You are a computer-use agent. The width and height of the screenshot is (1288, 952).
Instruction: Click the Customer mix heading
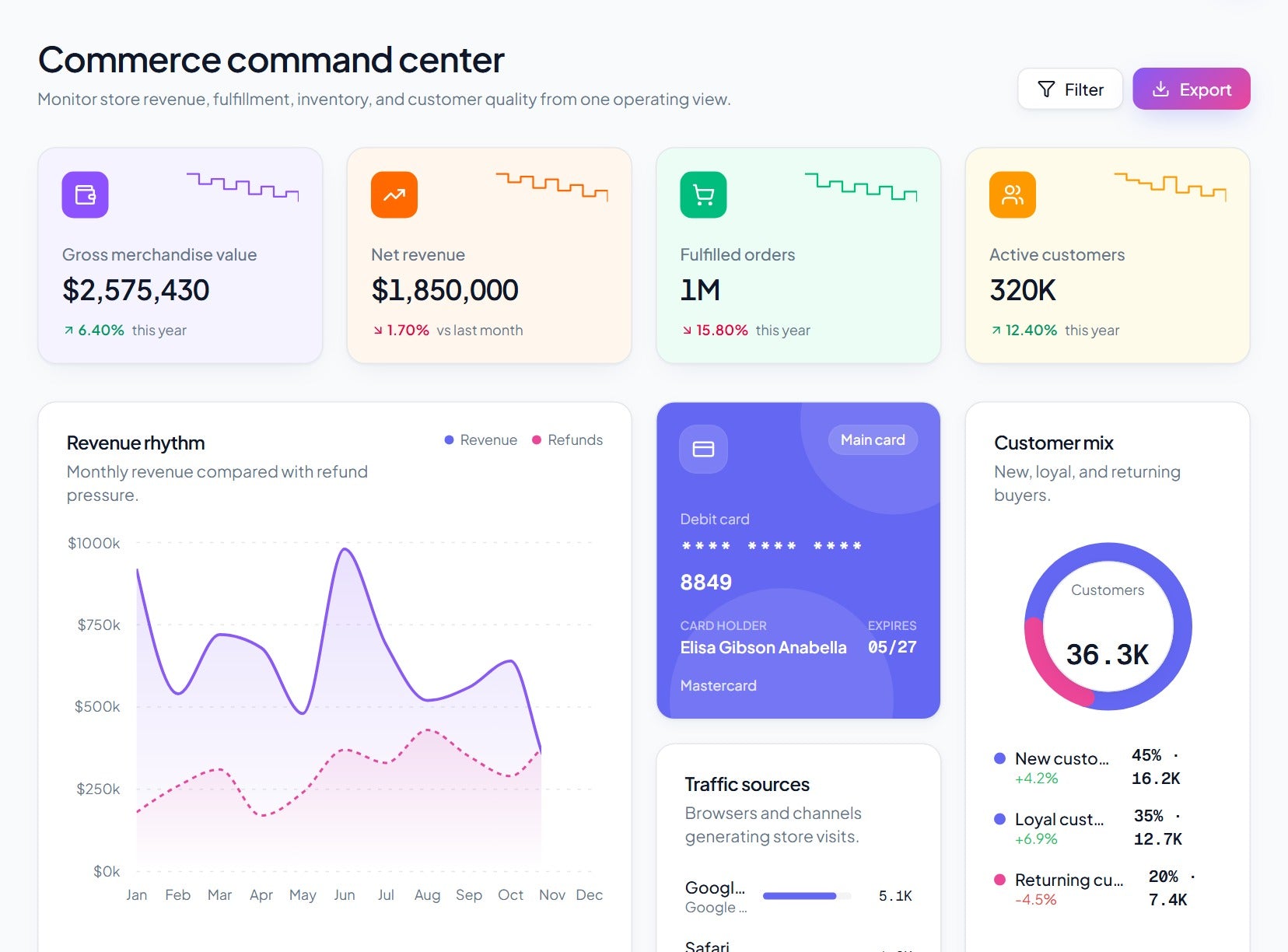(1054, 443)
